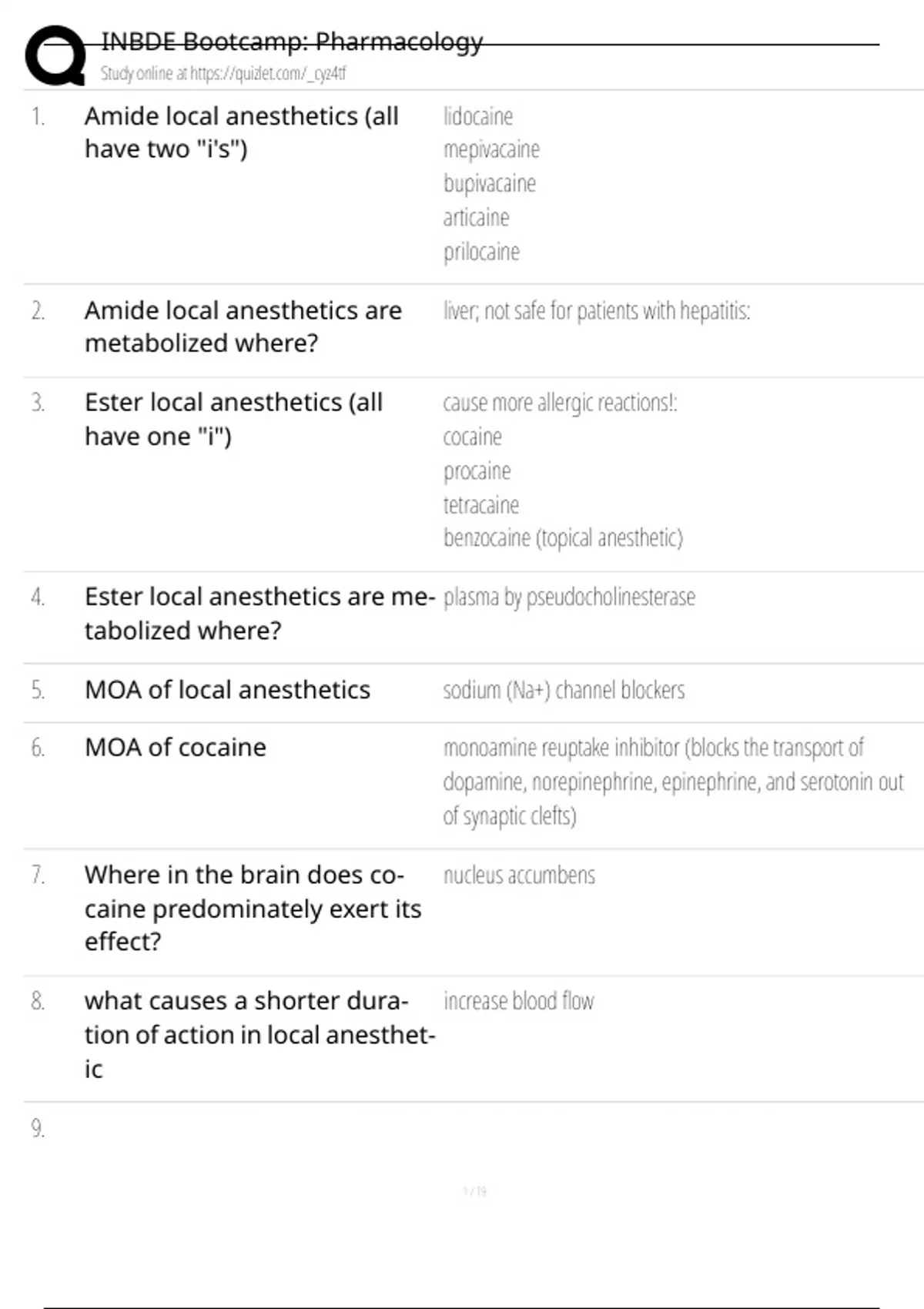Select the ester local anesthetics question

point(233,419)
